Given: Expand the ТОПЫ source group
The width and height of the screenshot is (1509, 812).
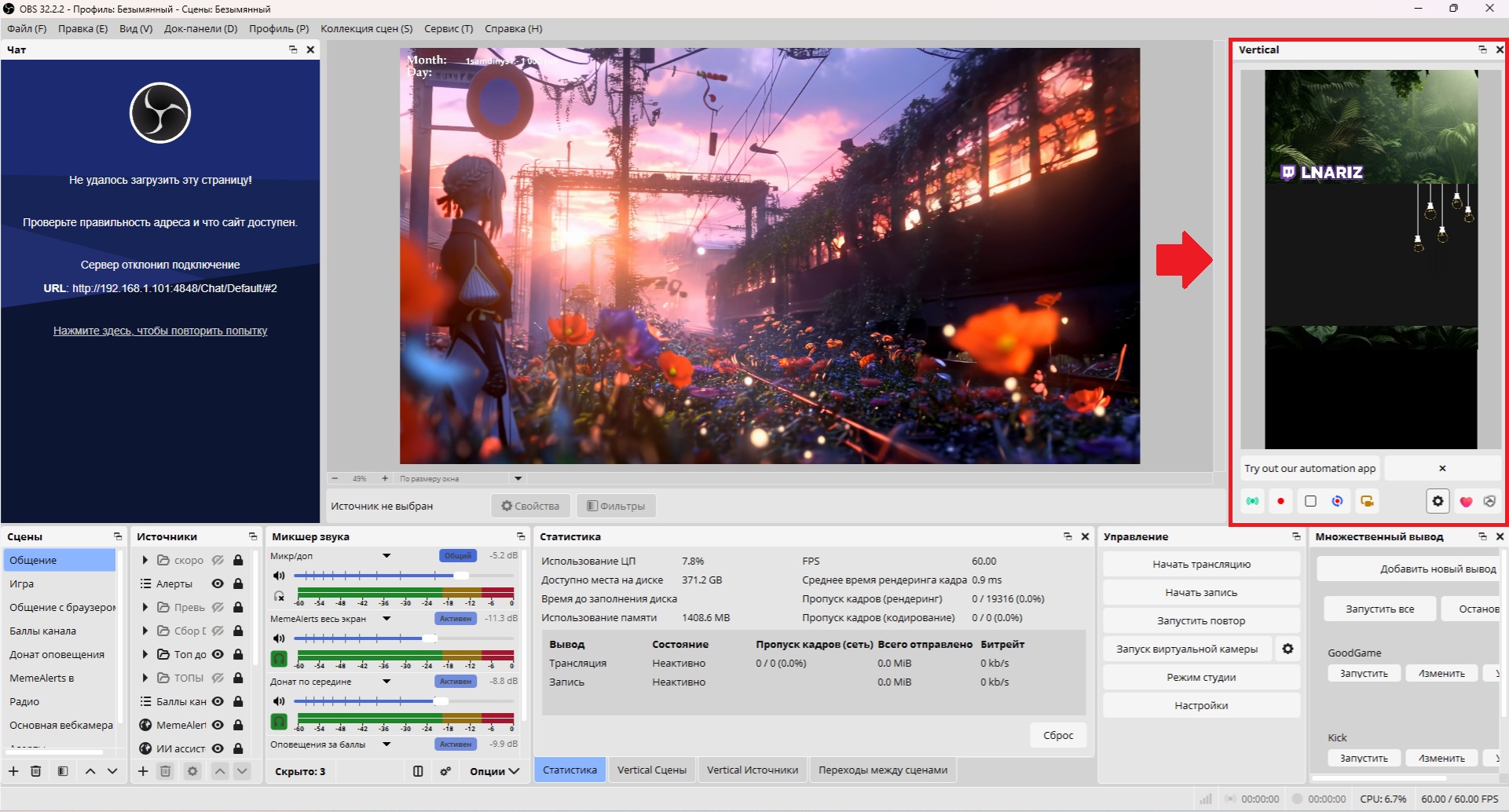Looking at the screenshot, I should (145, 678).
